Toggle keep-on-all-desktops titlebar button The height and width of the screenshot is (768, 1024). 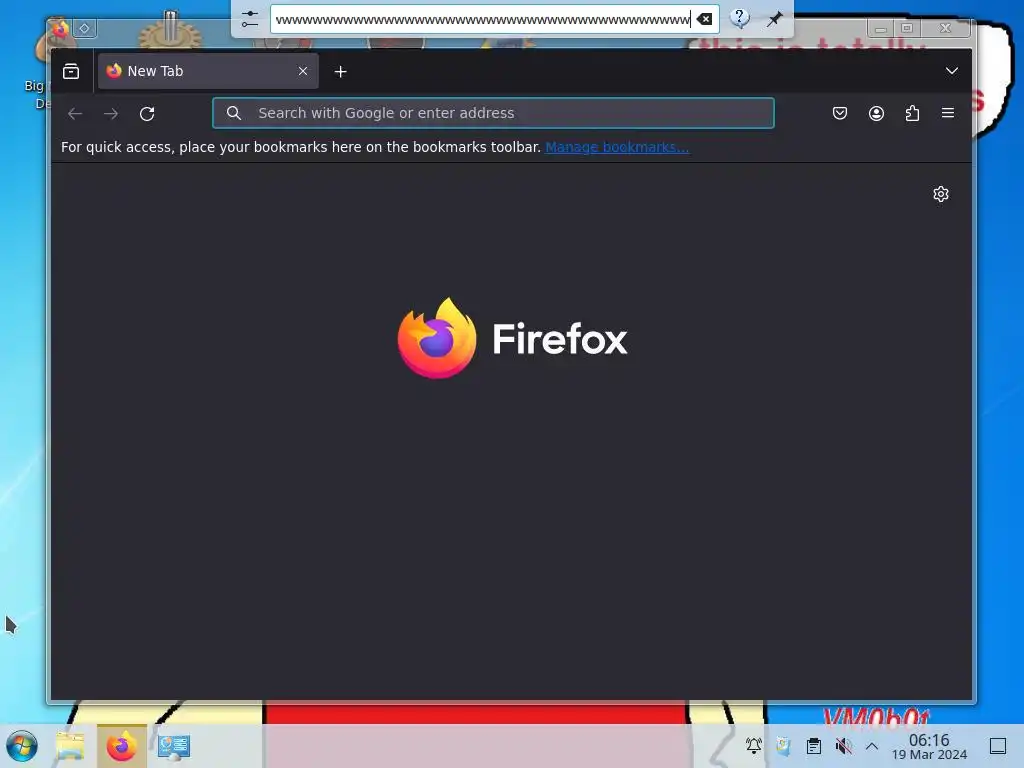pyautogui.click(x=84, y=28)
